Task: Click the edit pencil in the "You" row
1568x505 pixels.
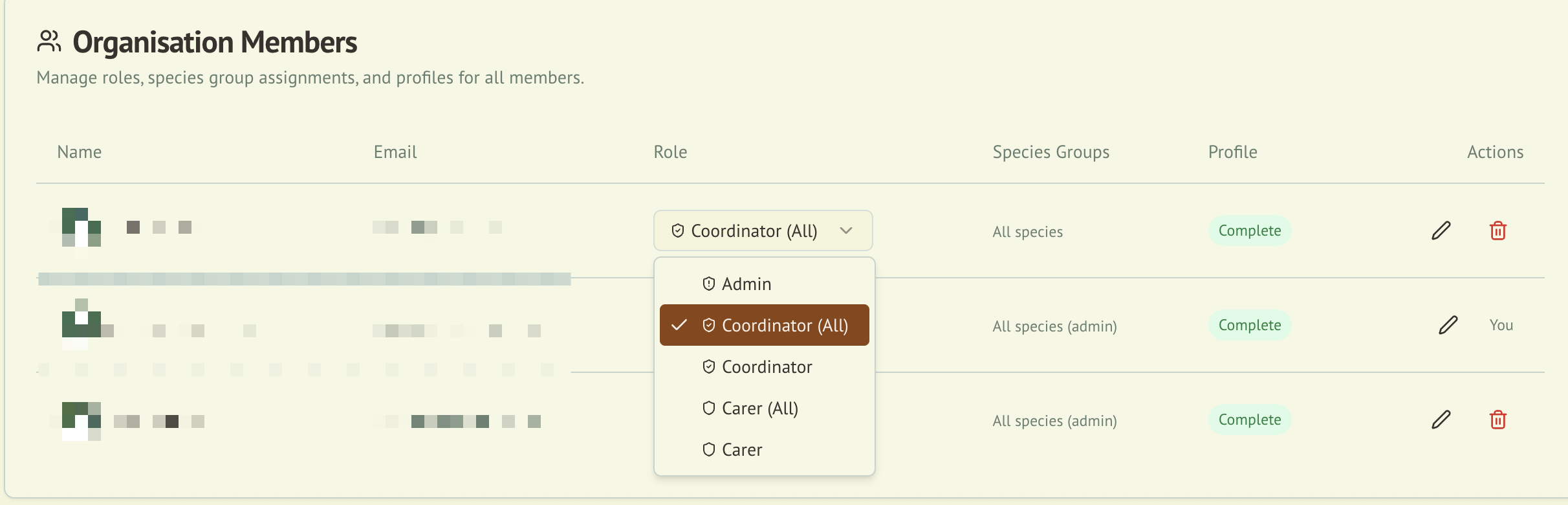Action: click(1448, 325)
